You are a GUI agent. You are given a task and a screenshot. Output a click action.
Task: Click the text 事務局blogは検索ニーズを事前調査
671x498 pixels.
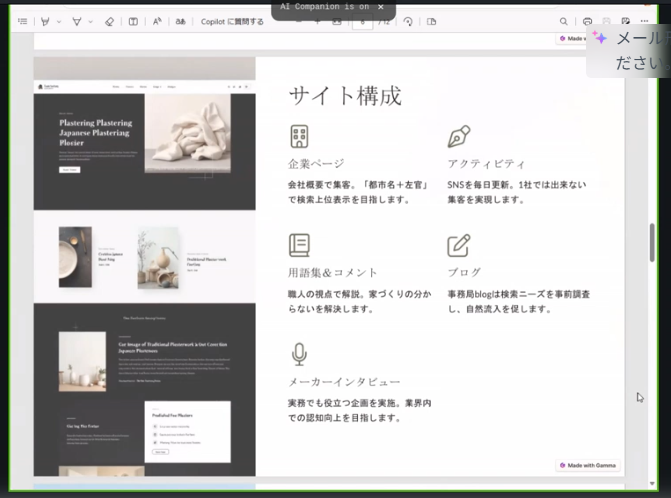click(x=518, y=294)
